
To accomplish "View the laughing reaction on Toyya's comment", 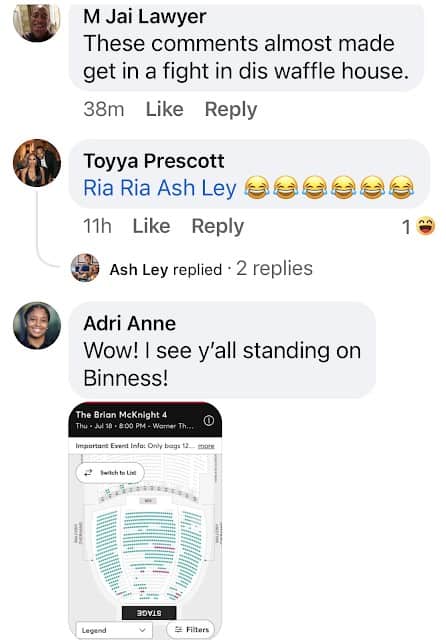I will tap(419, 226).
